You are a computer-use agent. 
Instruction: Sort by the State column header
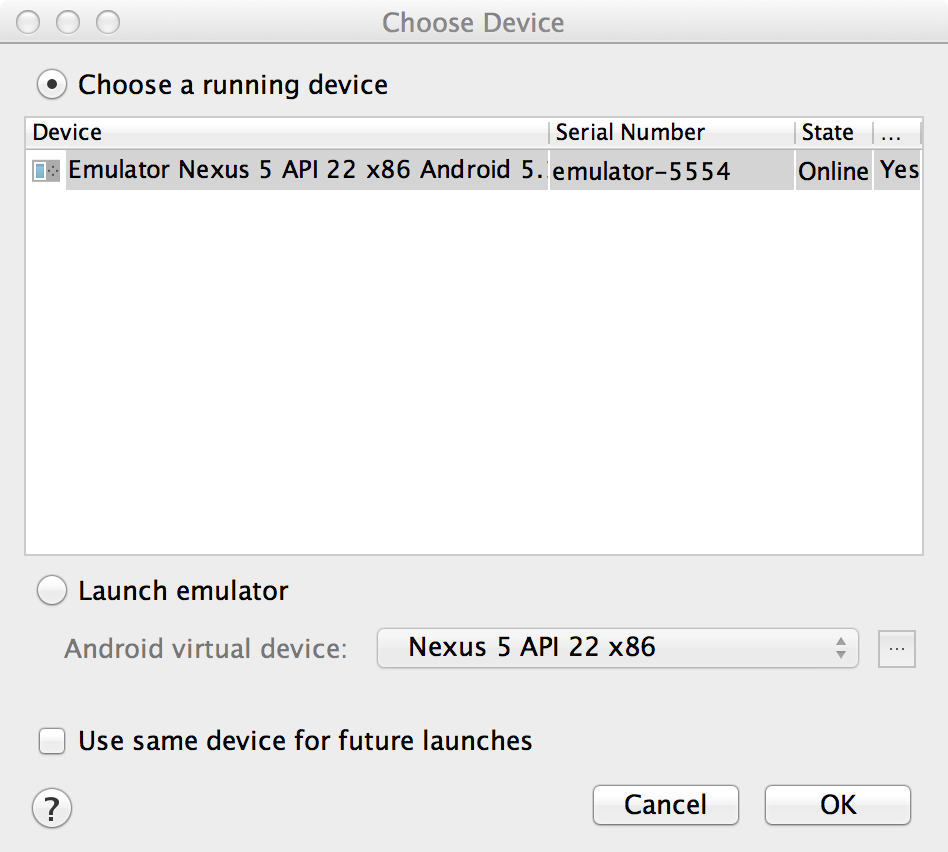click(x=833, y=133)
